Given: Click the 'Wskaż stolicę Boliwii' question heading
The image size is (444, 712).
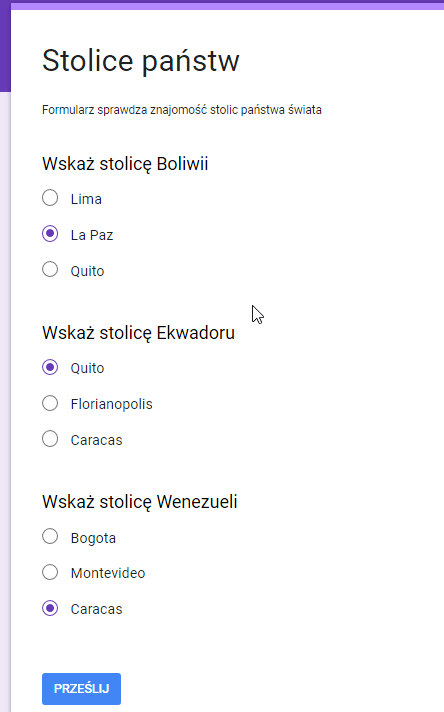Looking at the screenshot, I should pyautogui.click(x=125, y=164).
